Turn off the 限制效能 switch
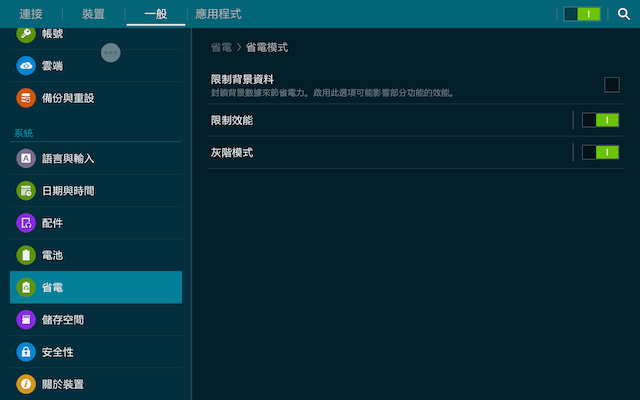 pyautogui.click(x=600, y=120)
